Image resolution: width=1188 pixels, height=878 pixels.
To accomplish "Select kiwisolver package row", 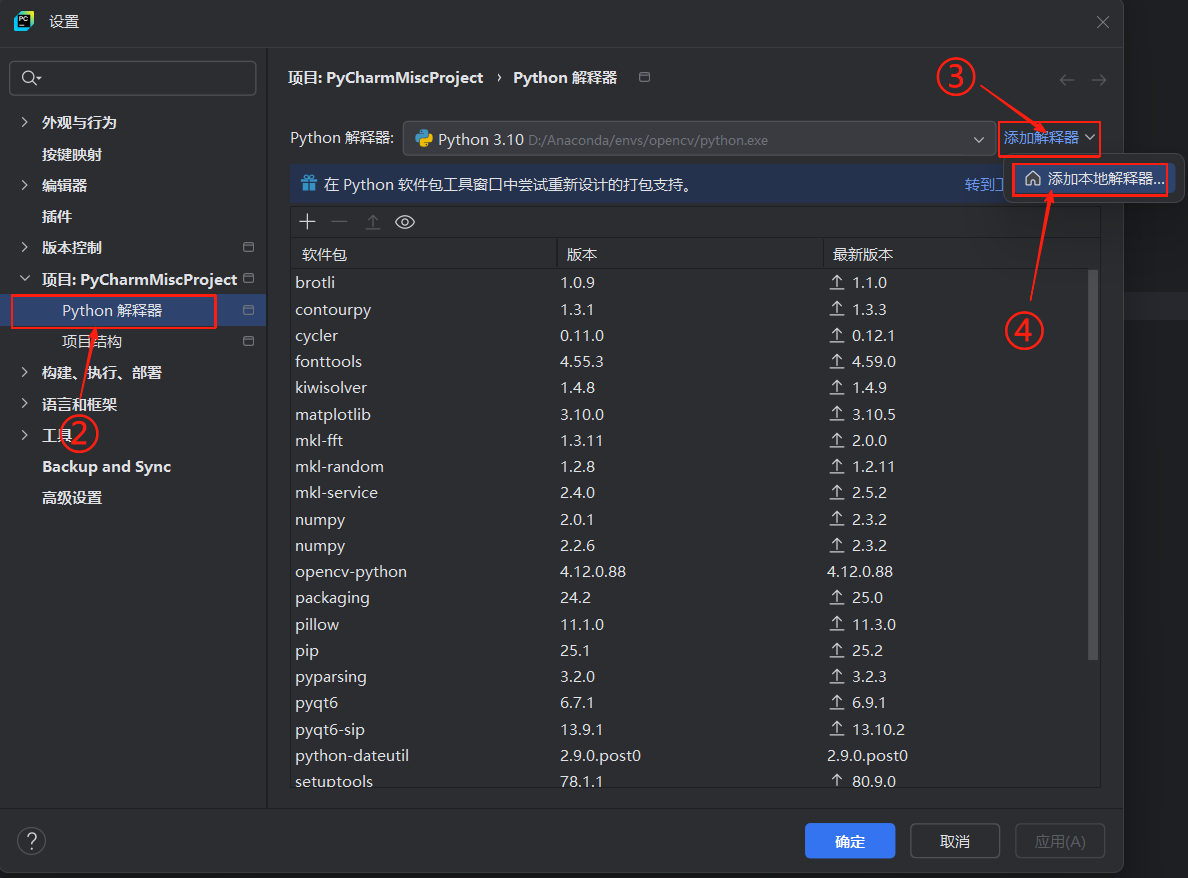I will [689, 387].
